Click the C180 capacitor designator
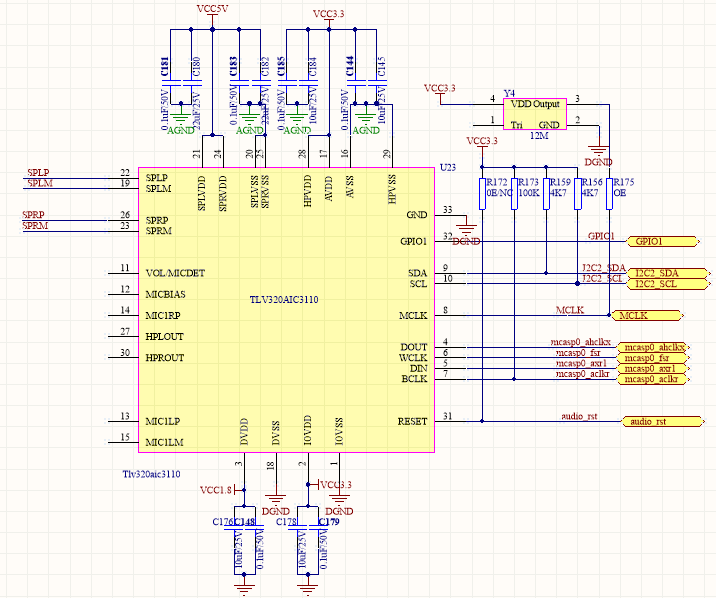Viewport: 716px width, 598px height. [196, 67]
